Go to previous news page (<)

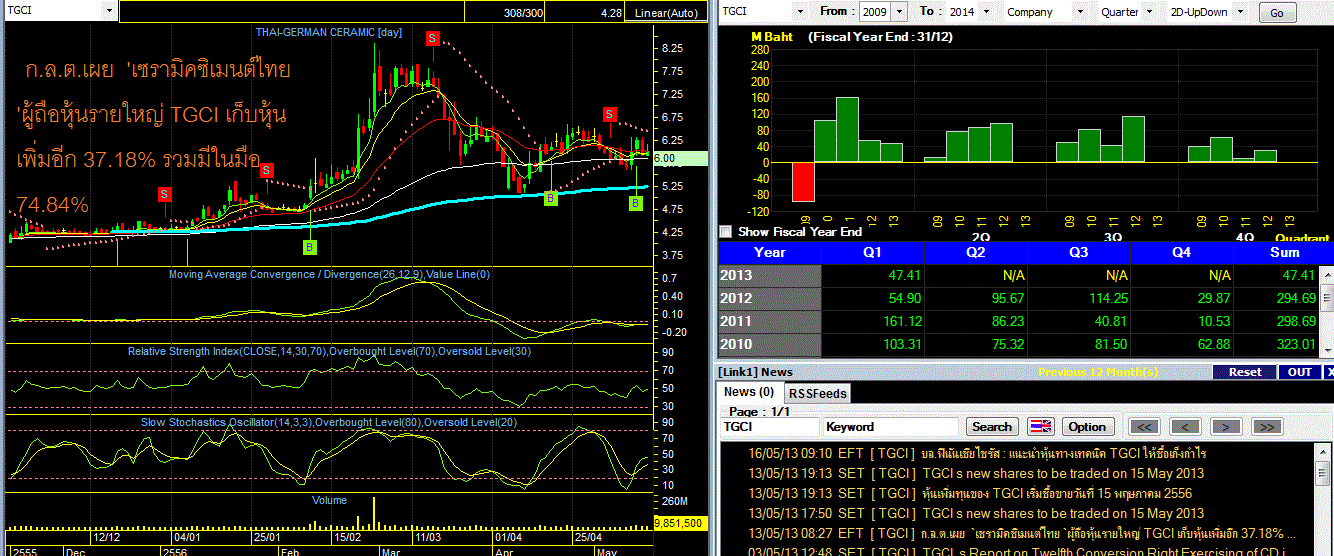pyautogui.click(x=1185, y=426)
